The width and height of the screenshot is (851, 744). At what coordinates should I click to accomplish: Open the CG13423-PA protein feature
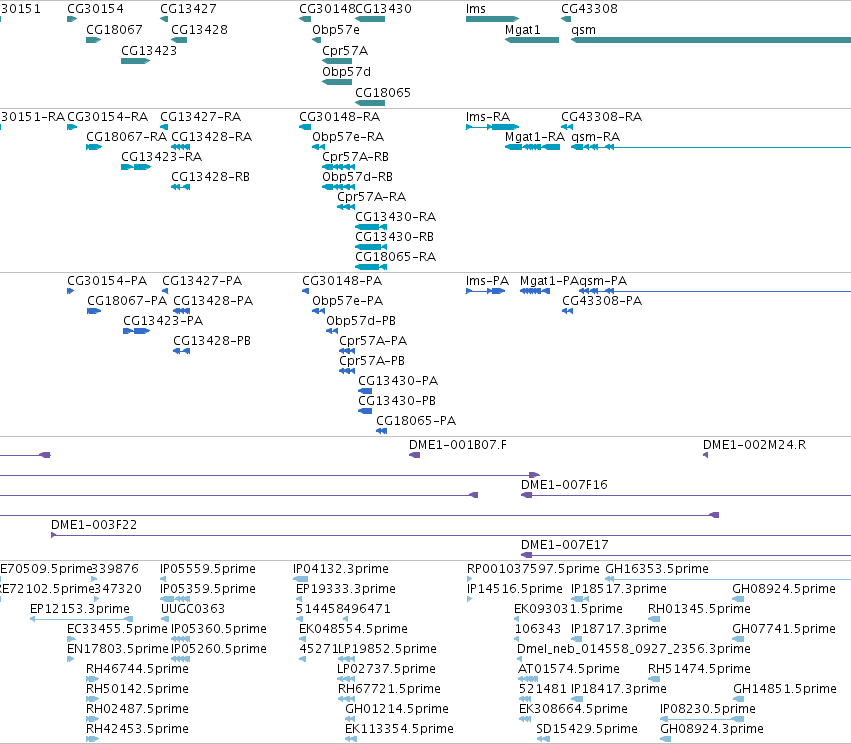coord(136,331)
